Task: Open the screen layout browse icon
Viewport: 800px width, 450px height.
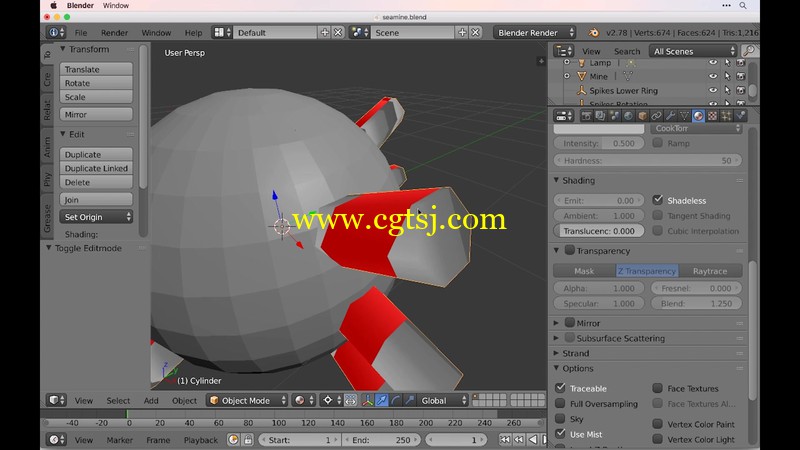Action: 222,32
